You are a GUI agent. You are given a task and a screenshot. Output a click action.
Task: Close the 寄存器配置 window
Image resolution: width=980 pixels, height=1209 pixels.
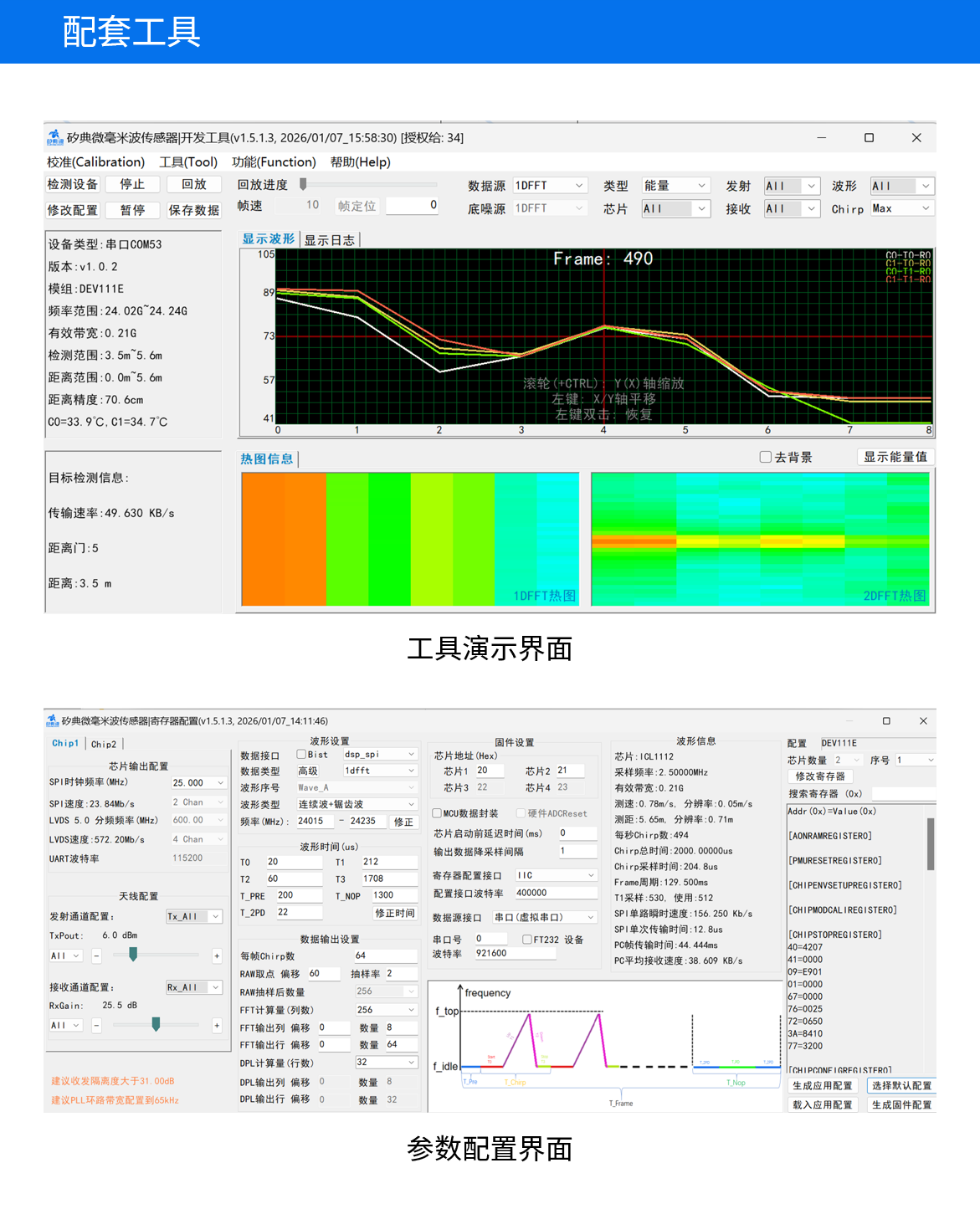click(923, 720)
